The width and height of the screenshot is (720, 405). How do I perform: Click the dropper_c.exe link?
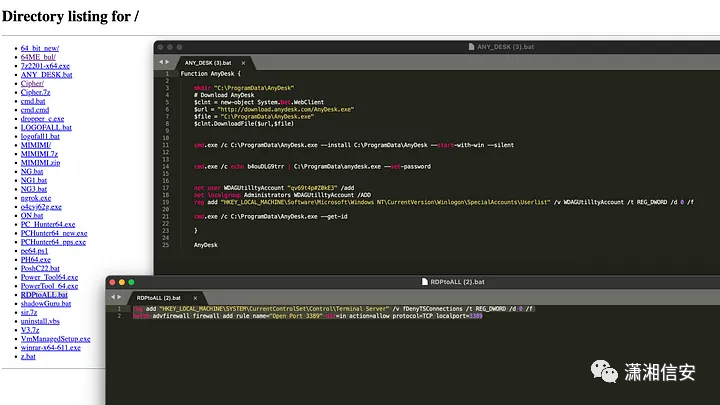tap(42, 118)
